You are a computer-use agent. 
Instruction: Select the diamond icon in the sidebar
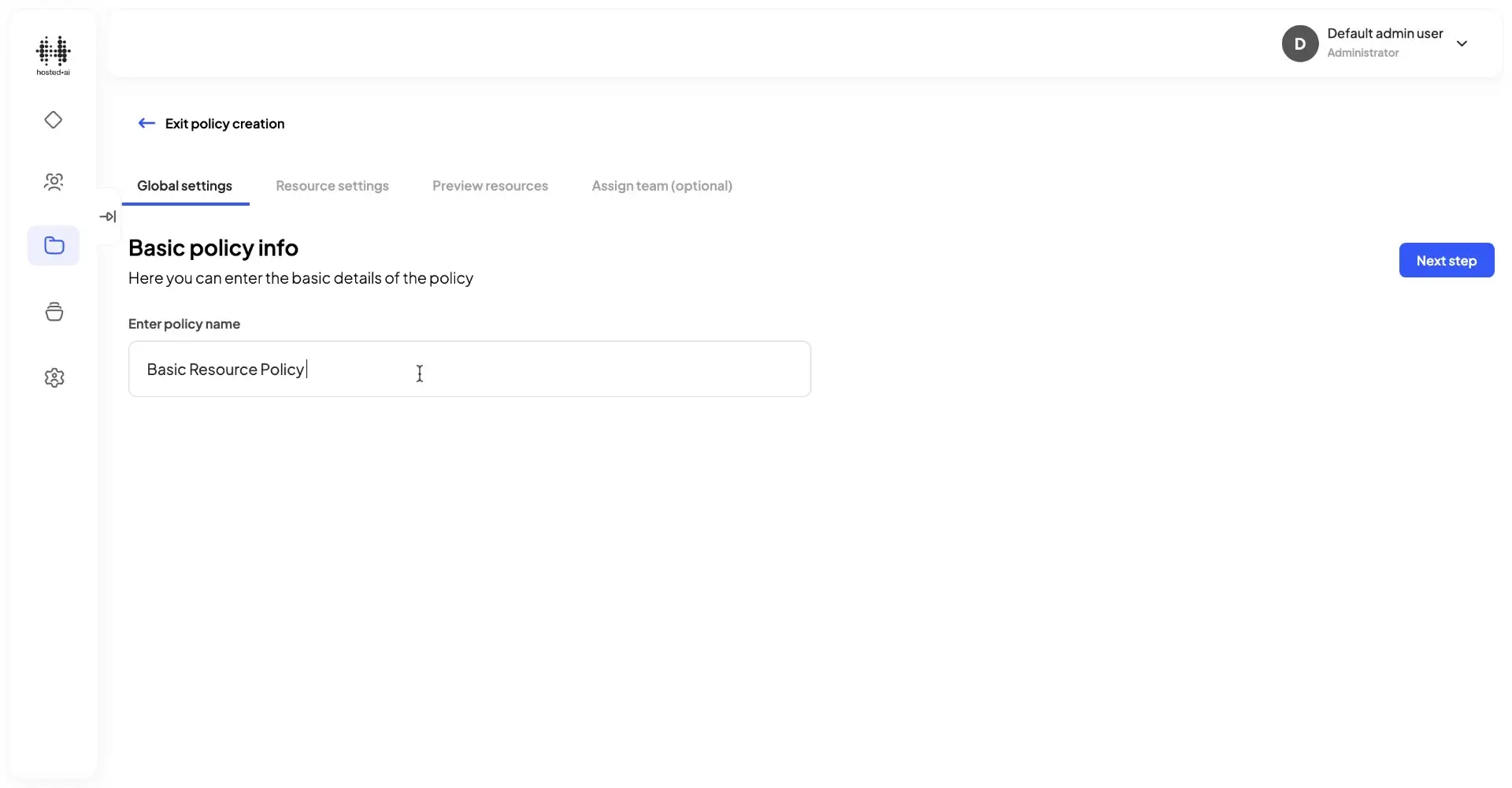tap(53, 120)
